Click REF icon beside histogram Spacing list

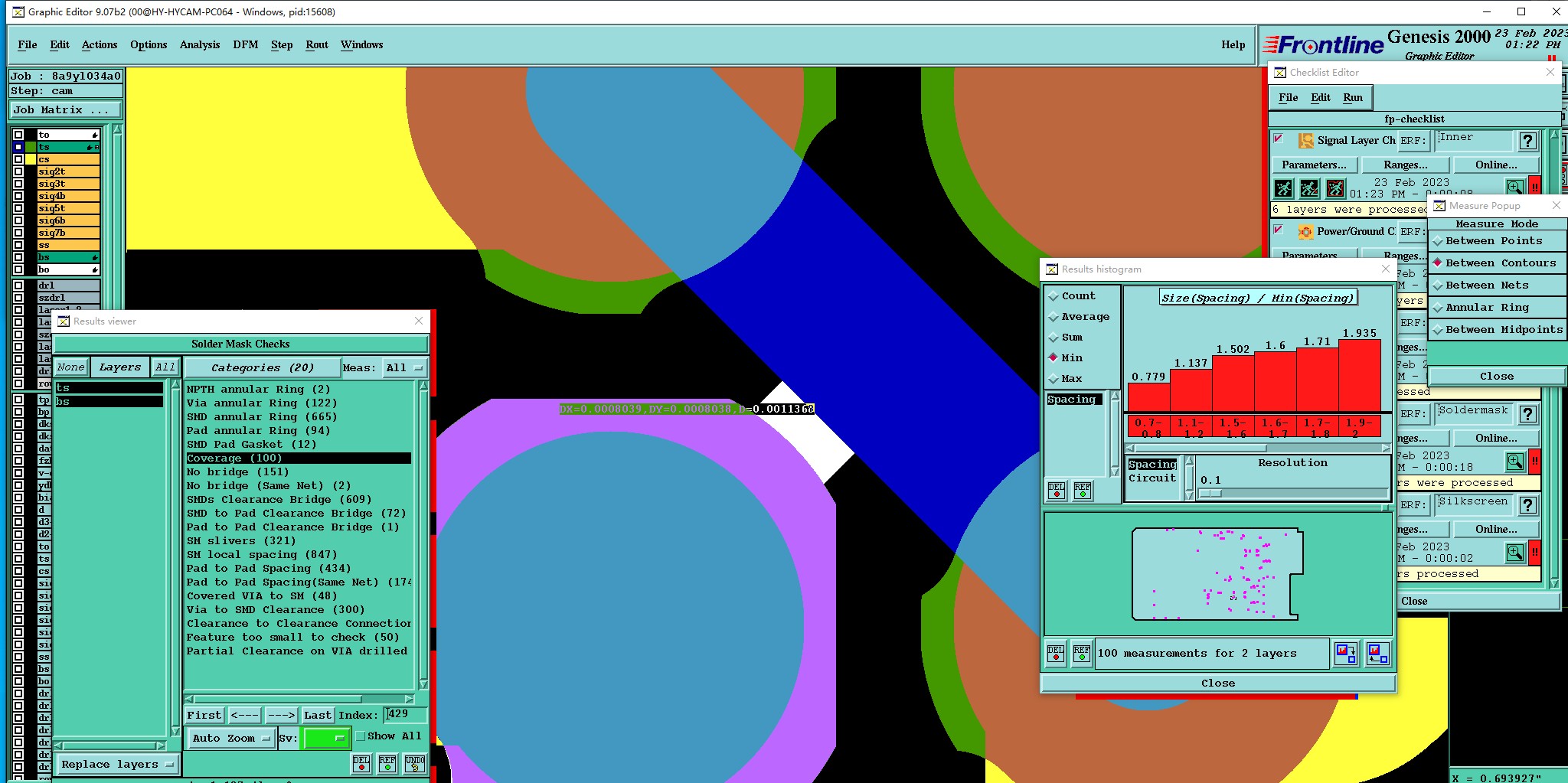1082,490
